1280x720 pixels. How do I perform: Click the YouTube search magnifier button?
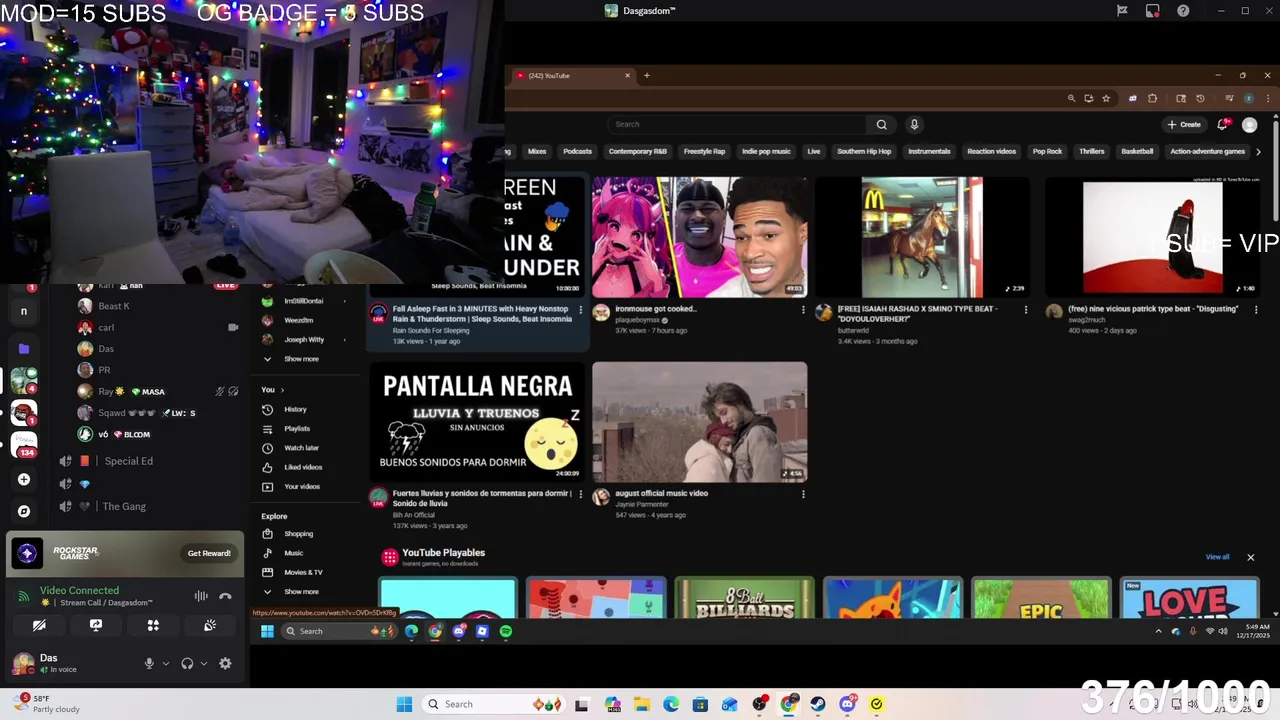click(x=881, y=124)
